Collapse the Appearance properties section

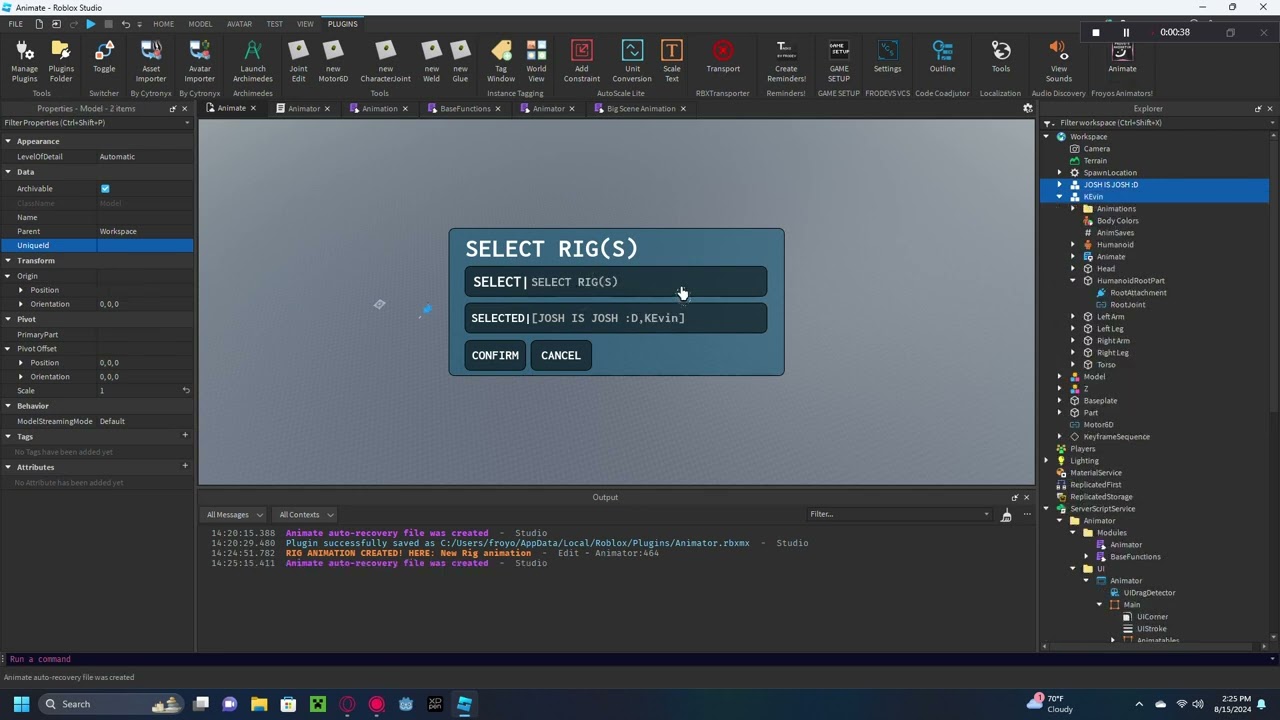[x=8, y=141]
